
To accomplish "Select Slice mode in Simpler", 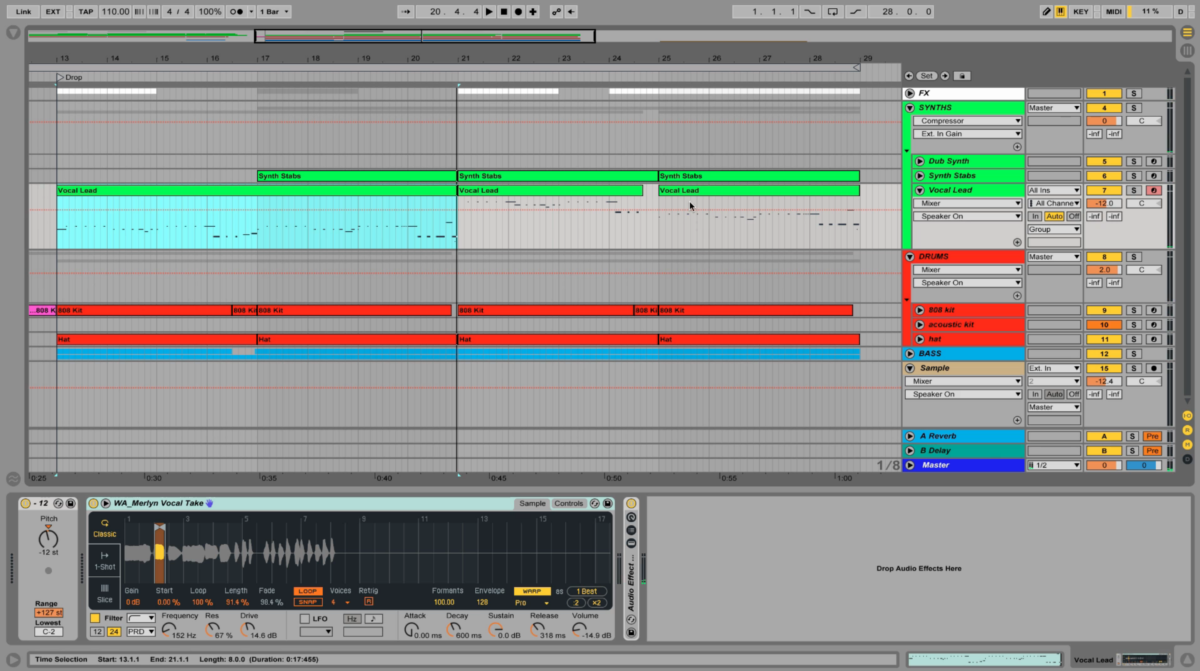I will pyautogui.click(x=105, y=593).
